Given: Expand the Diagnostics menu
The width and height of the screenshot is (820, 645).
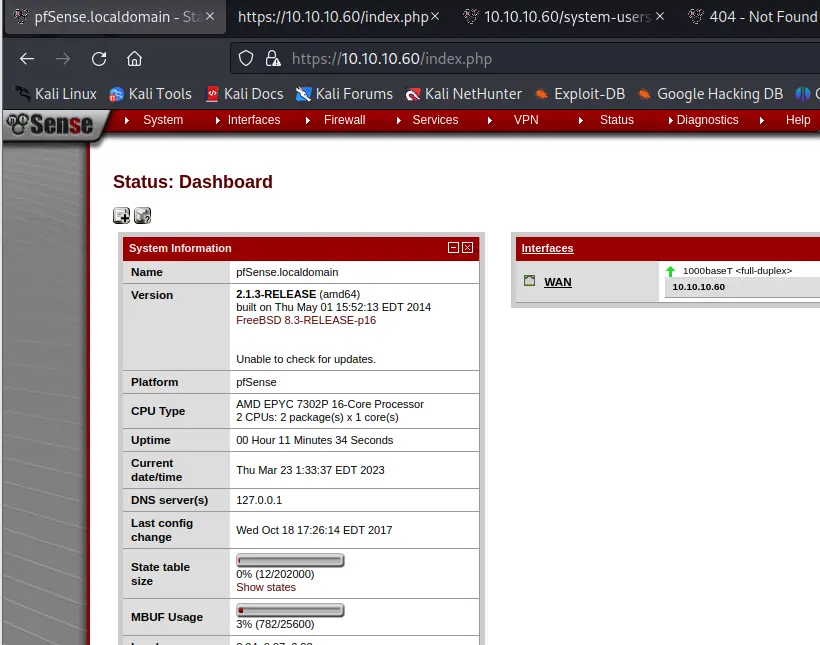Looking at the screenshot, I should click(707, 120).
